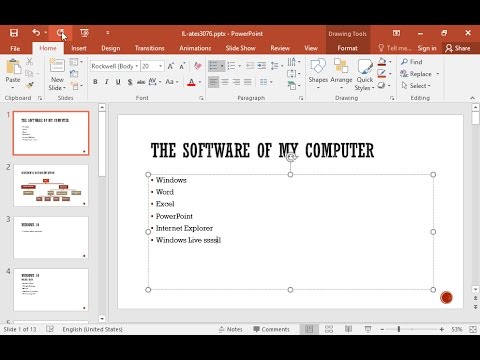Image resolution: width=480 pixels, height=360 pixels.
Task: Open the Design tab
Action: [x=111, y=48]
